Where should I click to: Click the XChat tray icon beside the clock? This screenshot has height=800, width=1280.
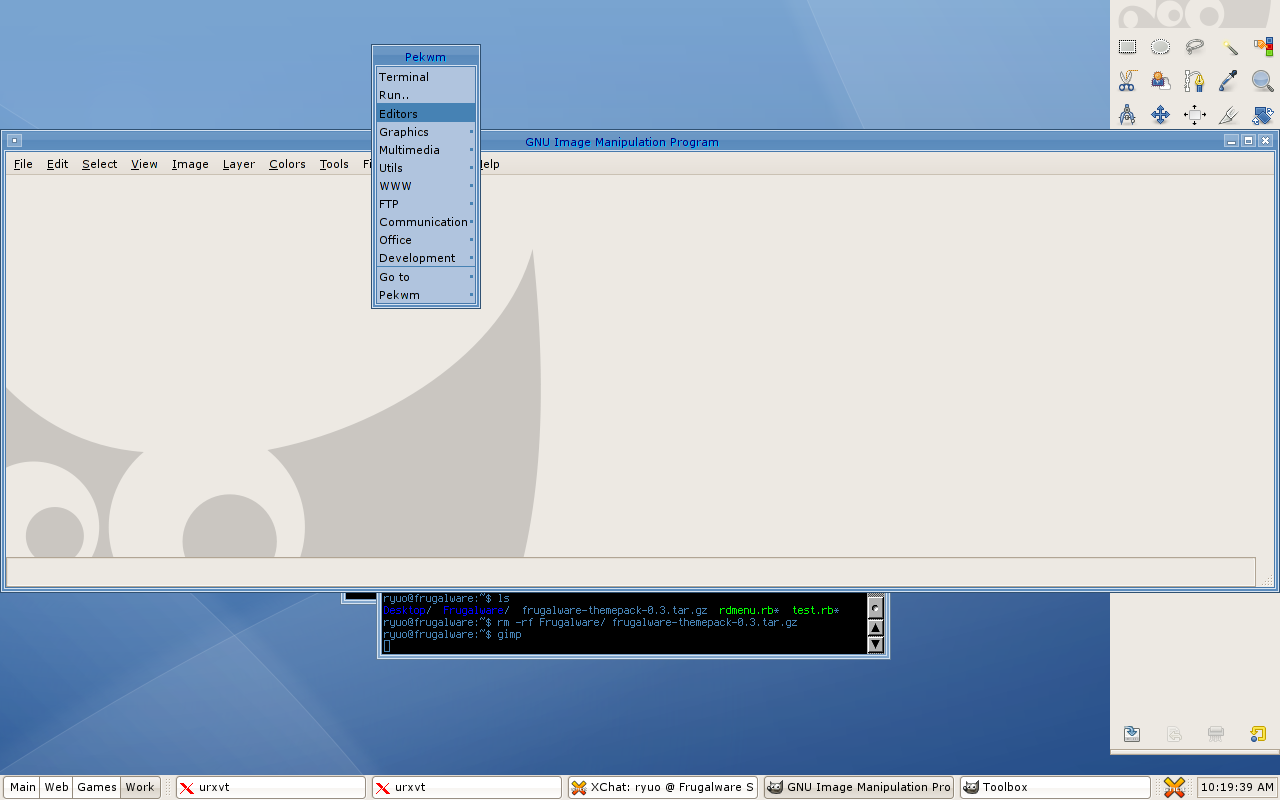pos(1175,787)
